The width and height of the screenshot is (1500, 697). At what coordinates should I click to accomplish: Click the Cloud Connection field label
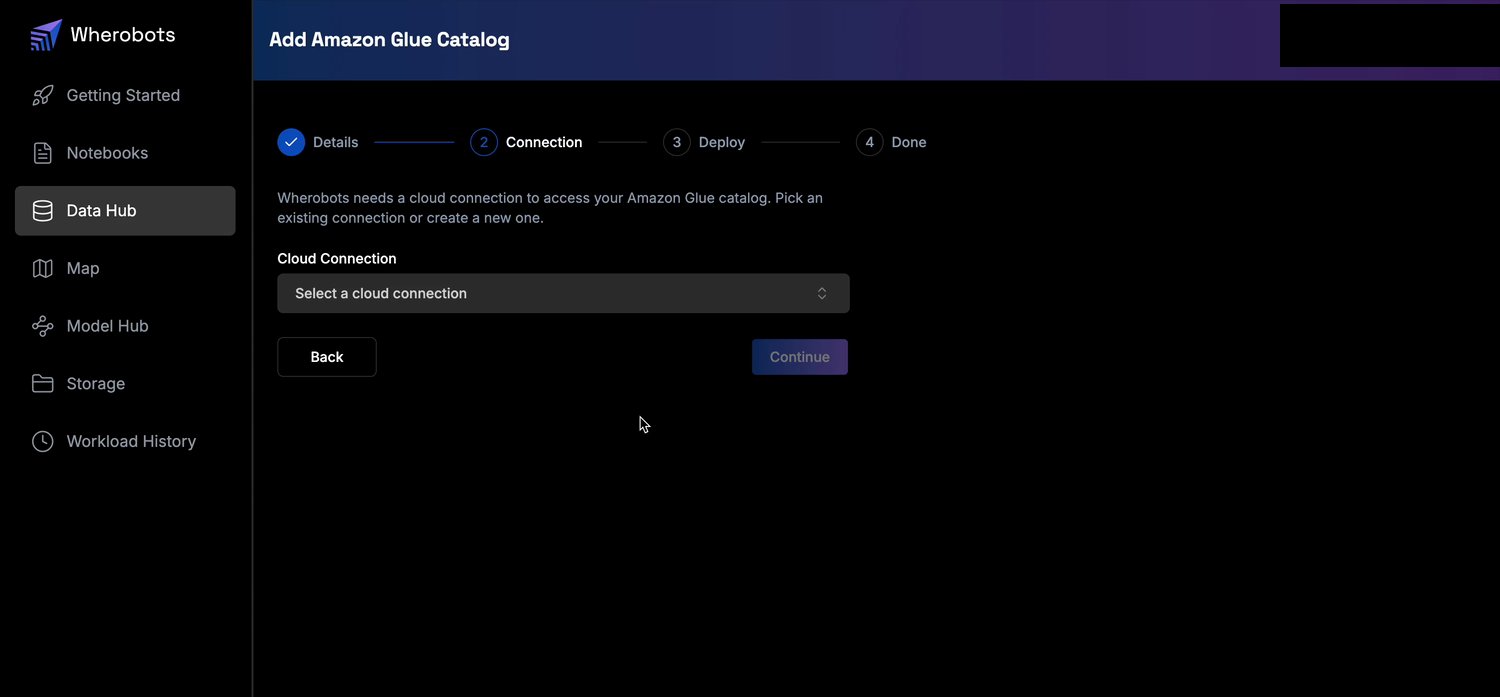(337, 258)
